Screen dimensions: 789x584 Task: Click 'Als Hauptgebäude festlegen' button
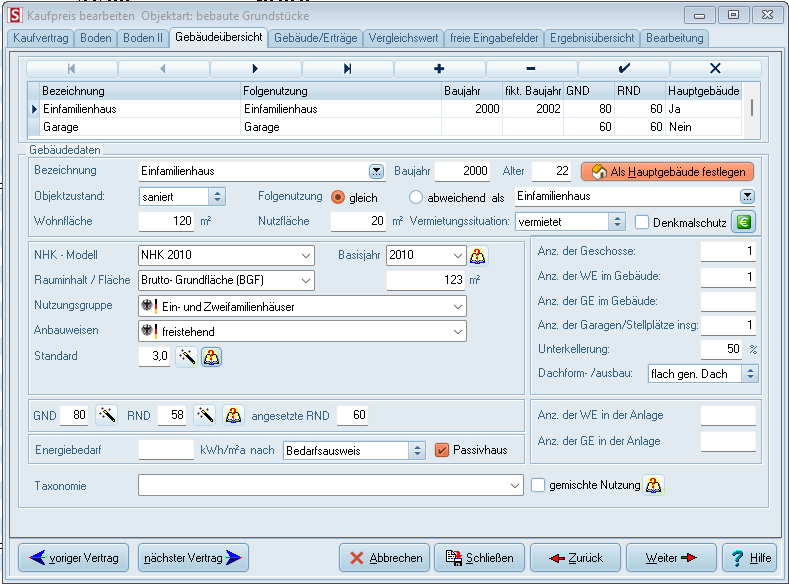tap(667, 171)
